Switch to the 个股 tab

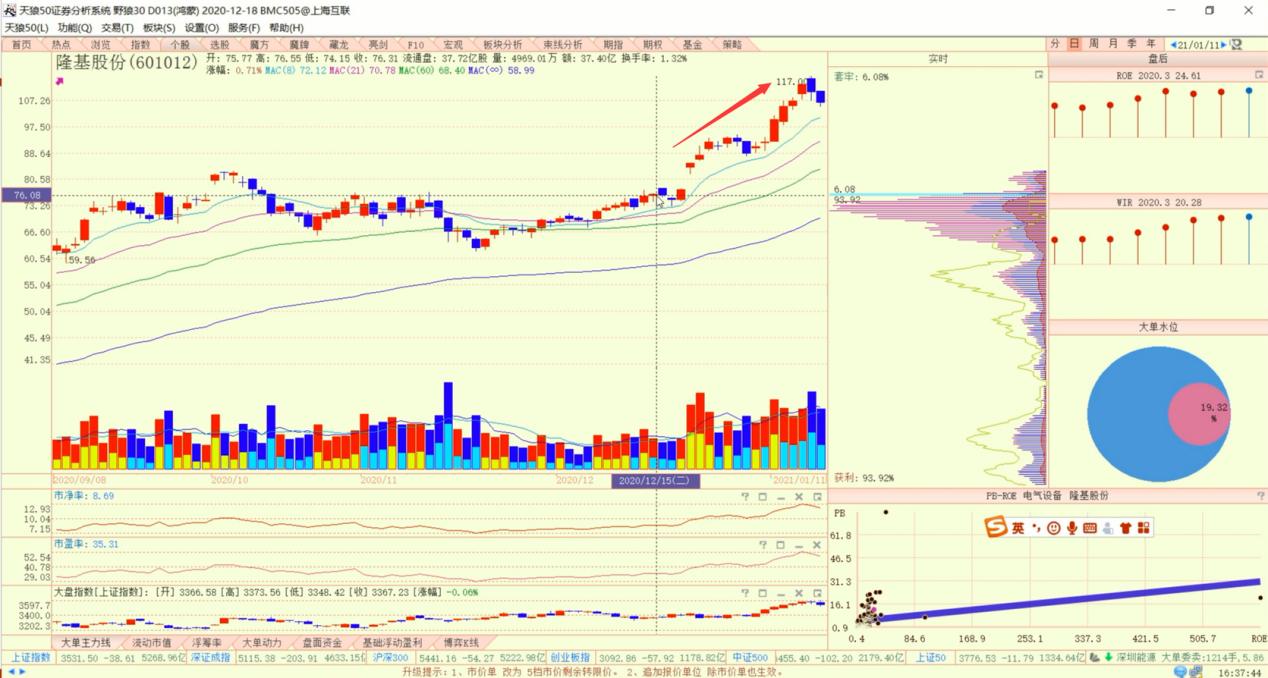[180, 45]
